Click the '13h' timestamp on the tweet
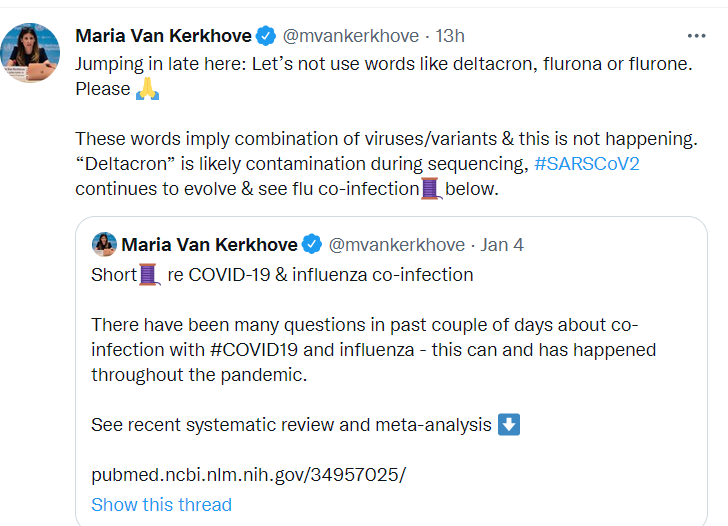 pyautogui.click(x=450, y=36)
